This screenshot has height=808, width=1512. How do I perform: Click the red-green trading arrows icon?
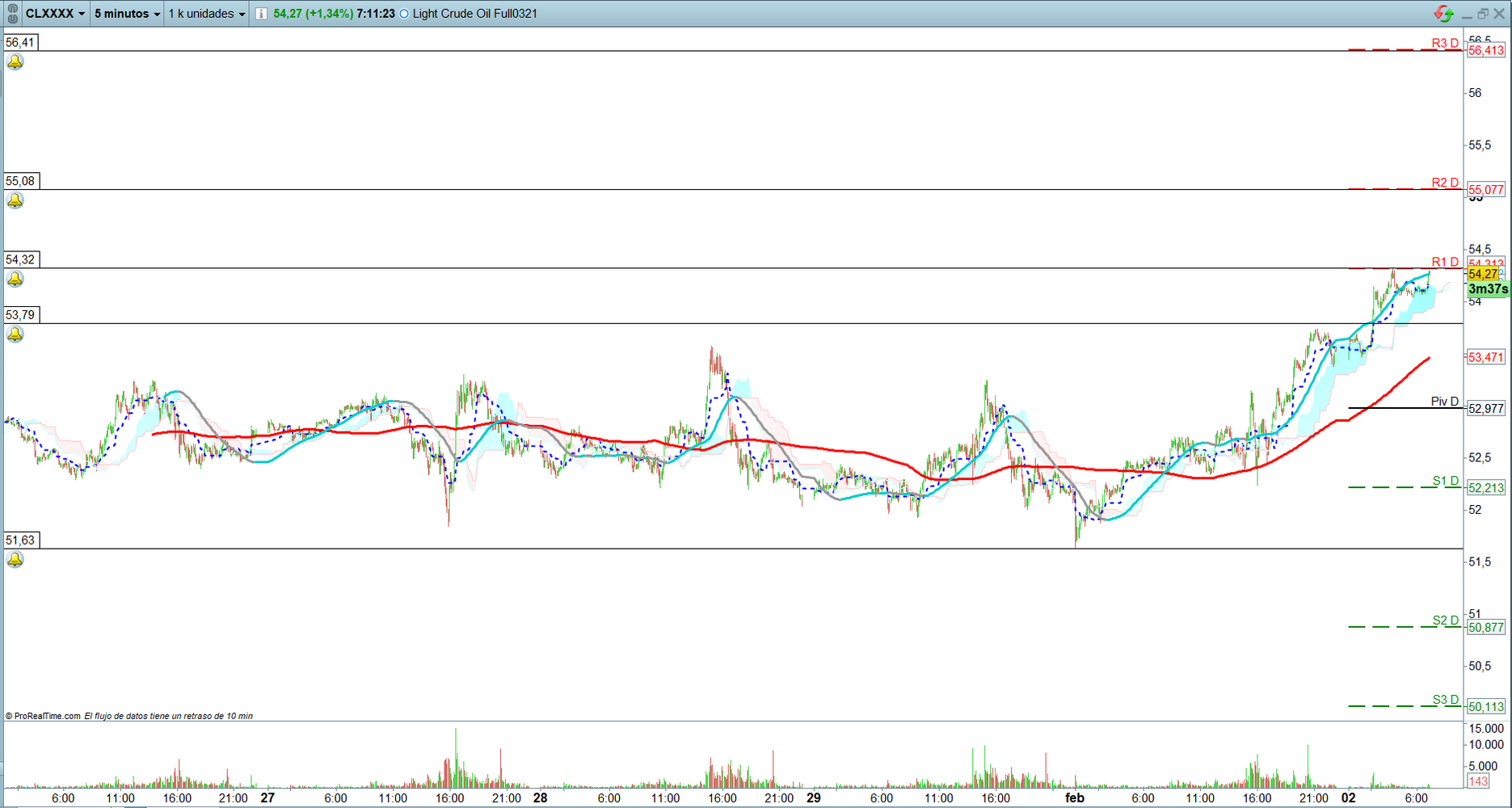click(x=1443, y=14)
